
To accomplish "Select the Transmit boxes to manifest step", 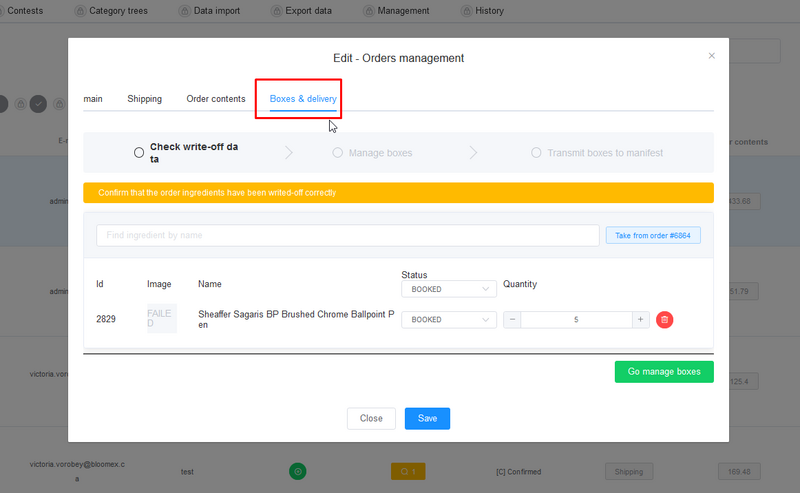I will (597, 153).
